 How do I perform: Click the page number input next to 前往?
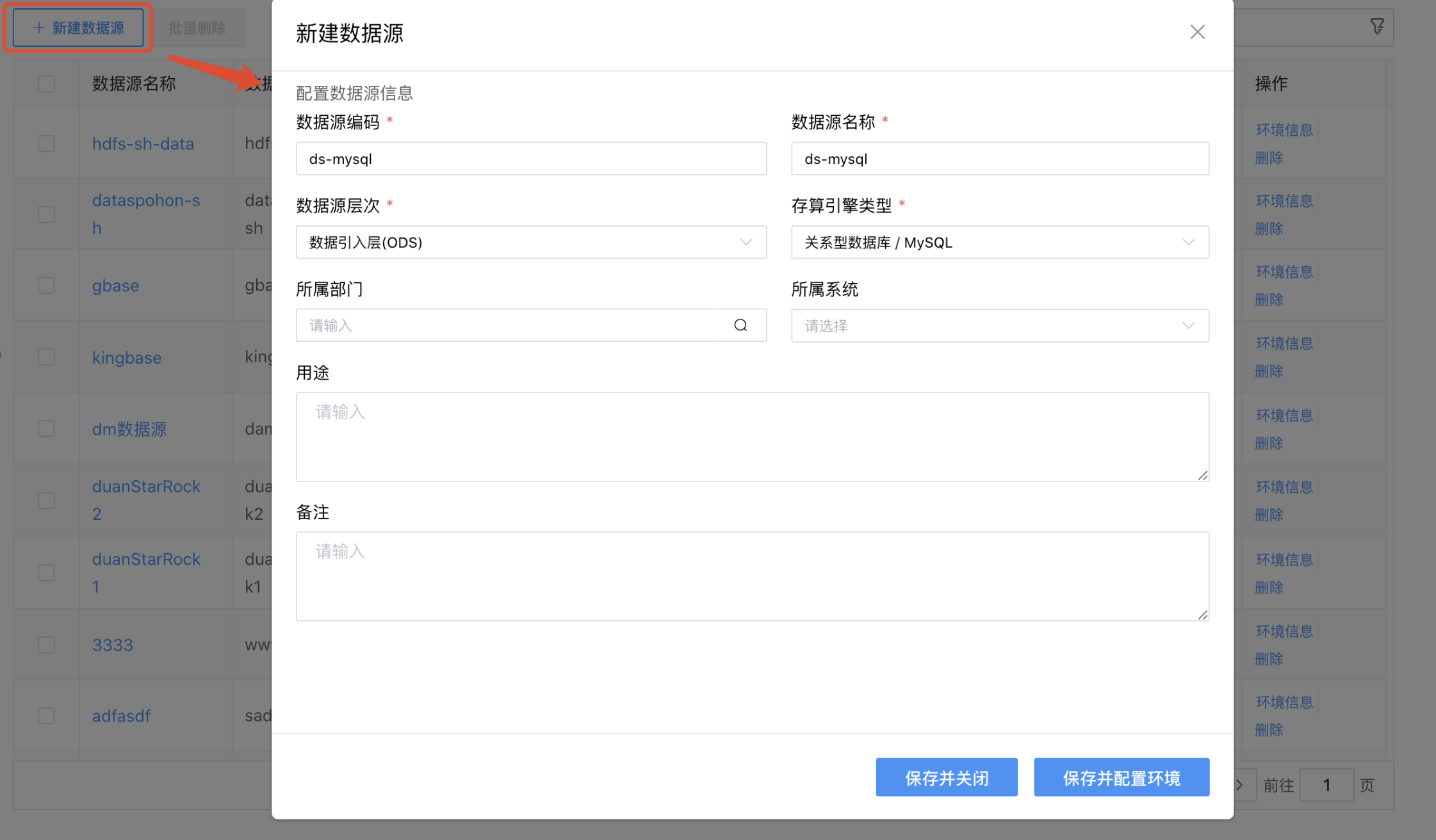[1326, 784]
